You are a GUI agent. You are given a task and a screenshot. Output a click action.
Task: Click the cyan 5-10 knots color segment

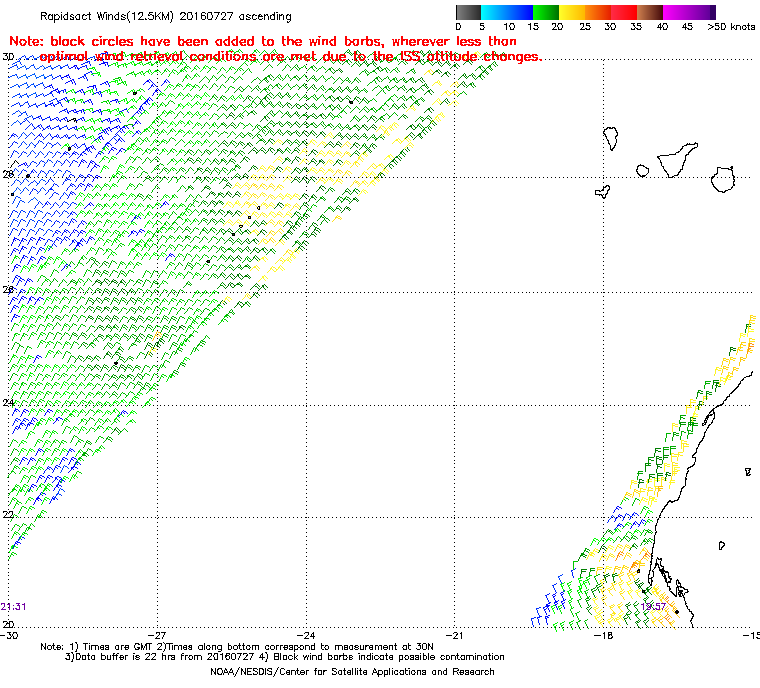pos(494,12)
